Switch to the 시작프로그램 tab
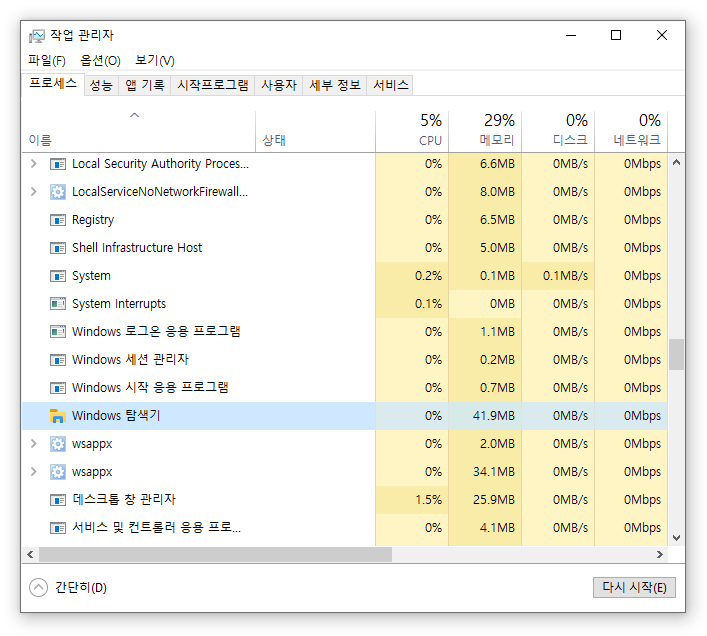Image resolution: width=707 pixels, height=636 pixels. [212, 85]
